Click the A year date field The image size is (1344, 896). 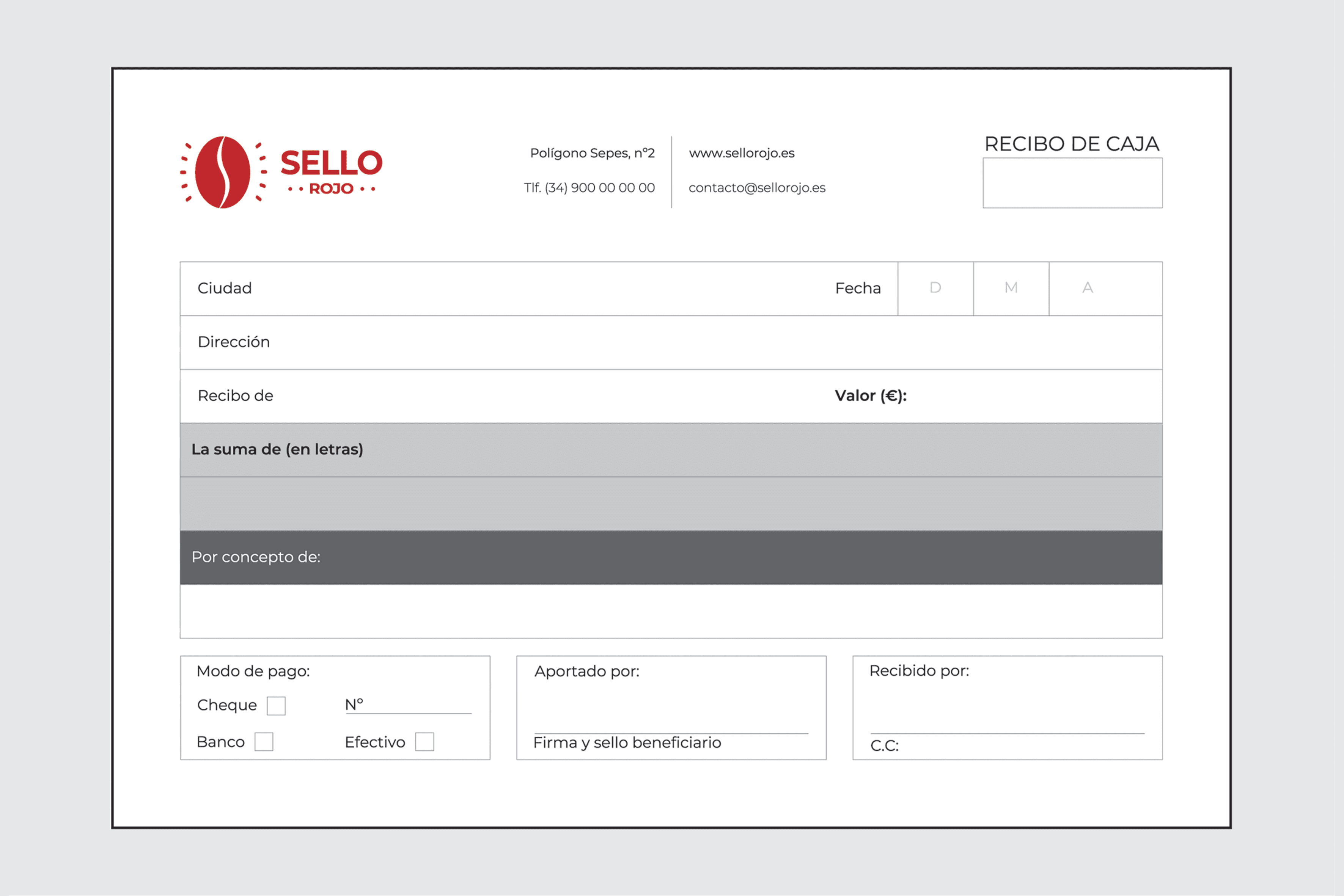coord(1106,289)
